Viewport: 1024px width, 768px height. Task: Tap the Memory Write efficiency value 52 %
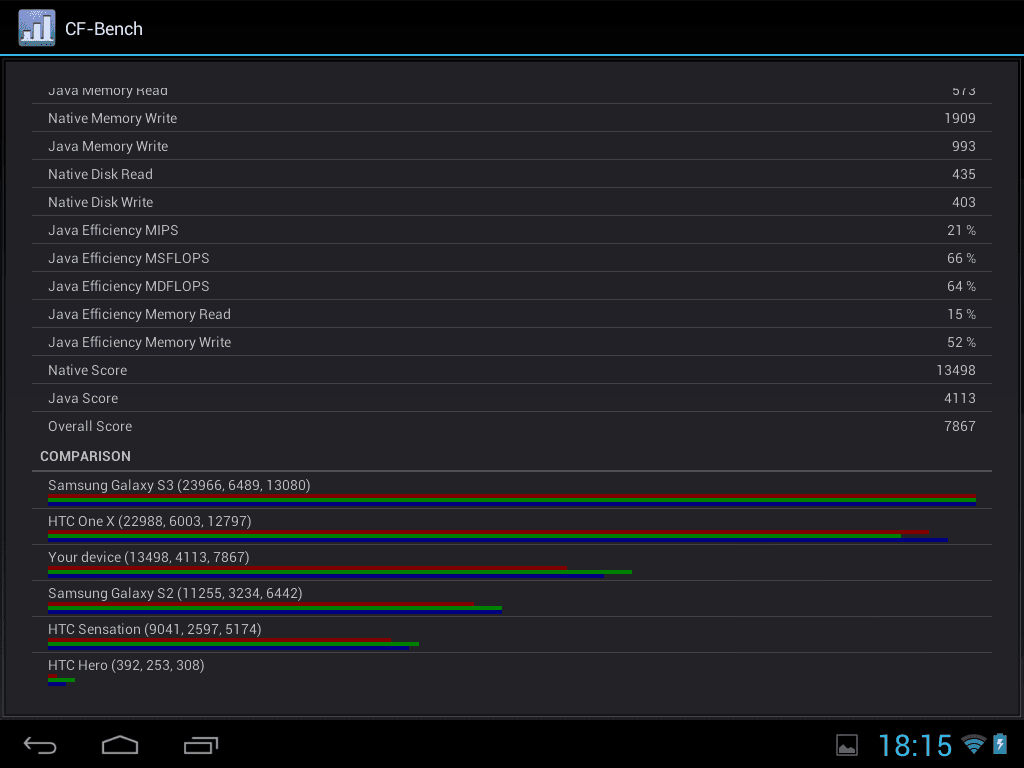pos(961,343)
